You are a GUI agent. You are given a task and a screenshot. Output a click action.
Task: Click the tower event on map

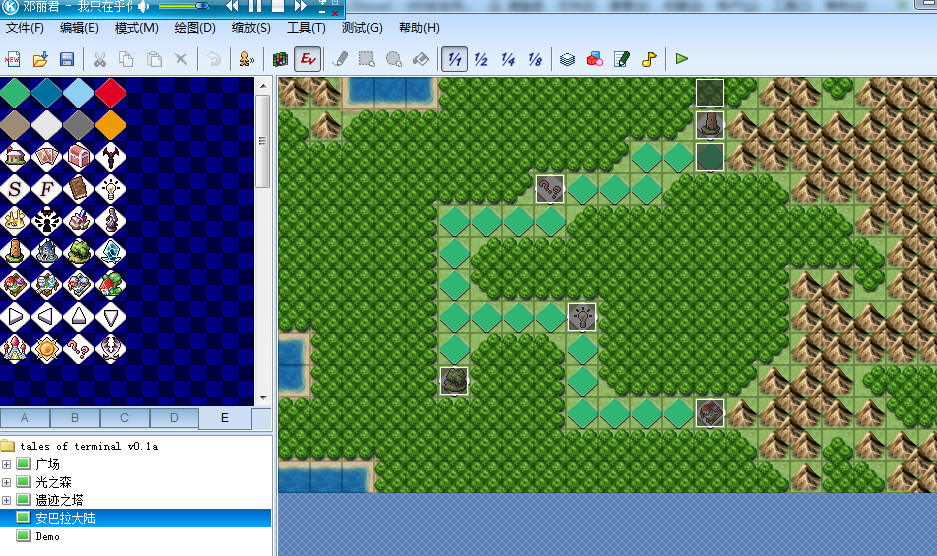[x=710, y=125]
